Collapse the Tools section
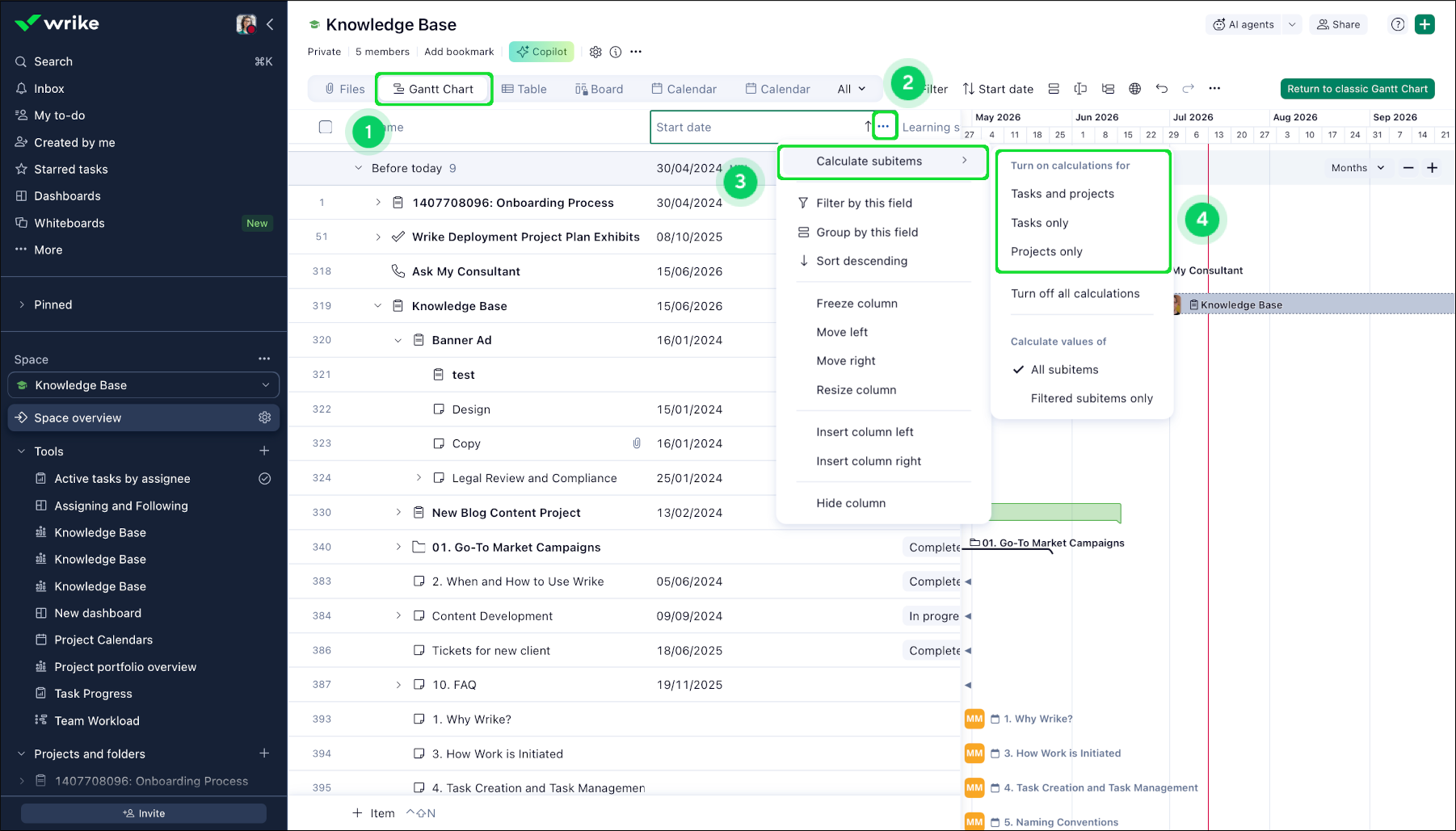 pyautogui.click(x=22, y=451)
